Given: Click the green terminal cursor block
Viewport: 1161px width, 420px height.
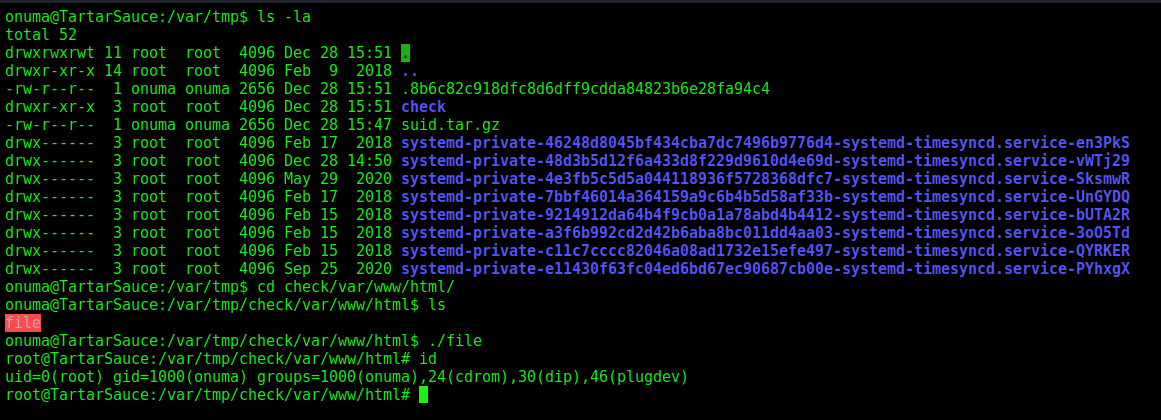Looking at the screenshot, I should coord(423,395).
